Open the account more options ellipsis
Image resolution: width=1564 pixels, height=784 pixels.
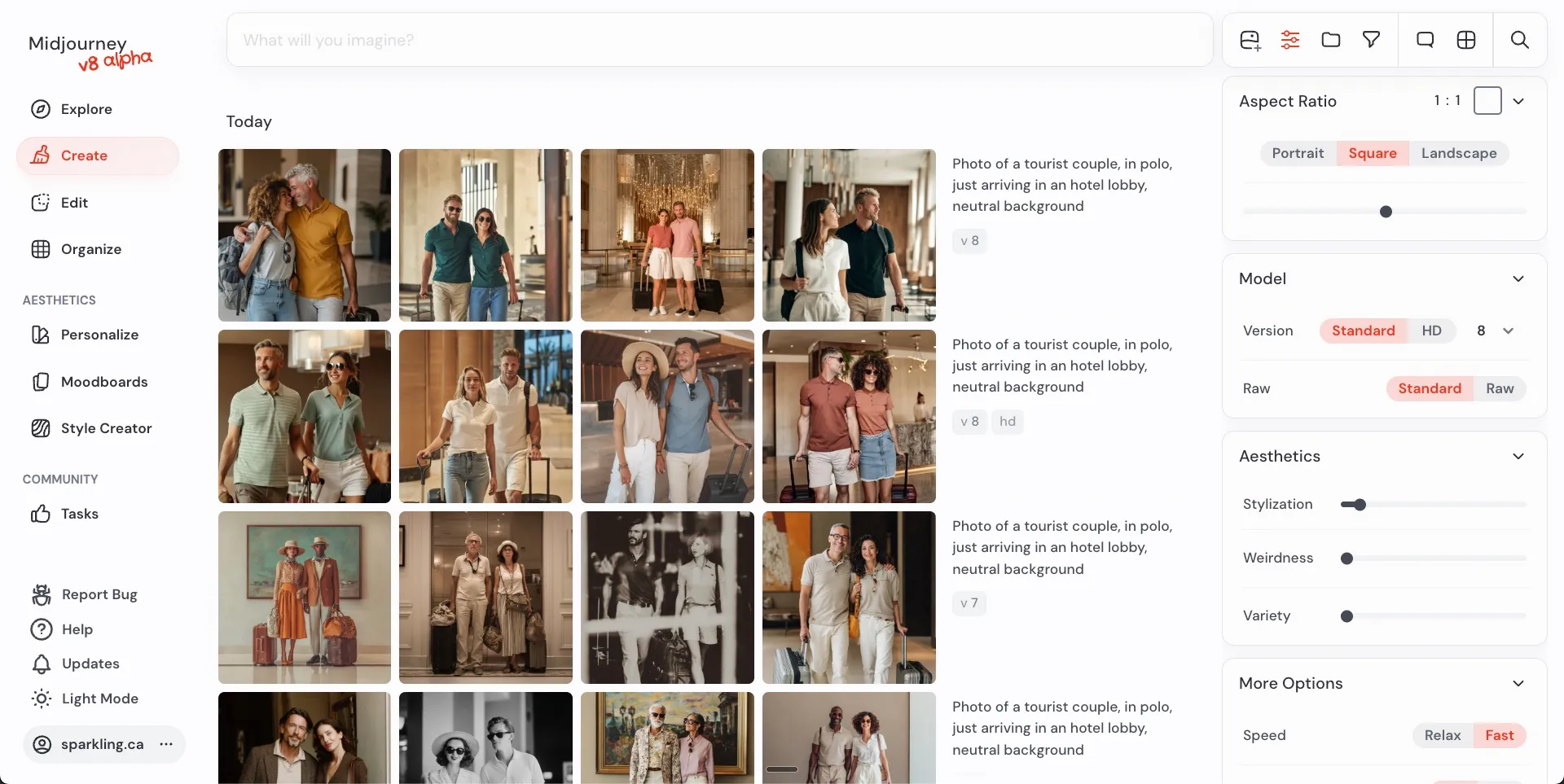166,744
